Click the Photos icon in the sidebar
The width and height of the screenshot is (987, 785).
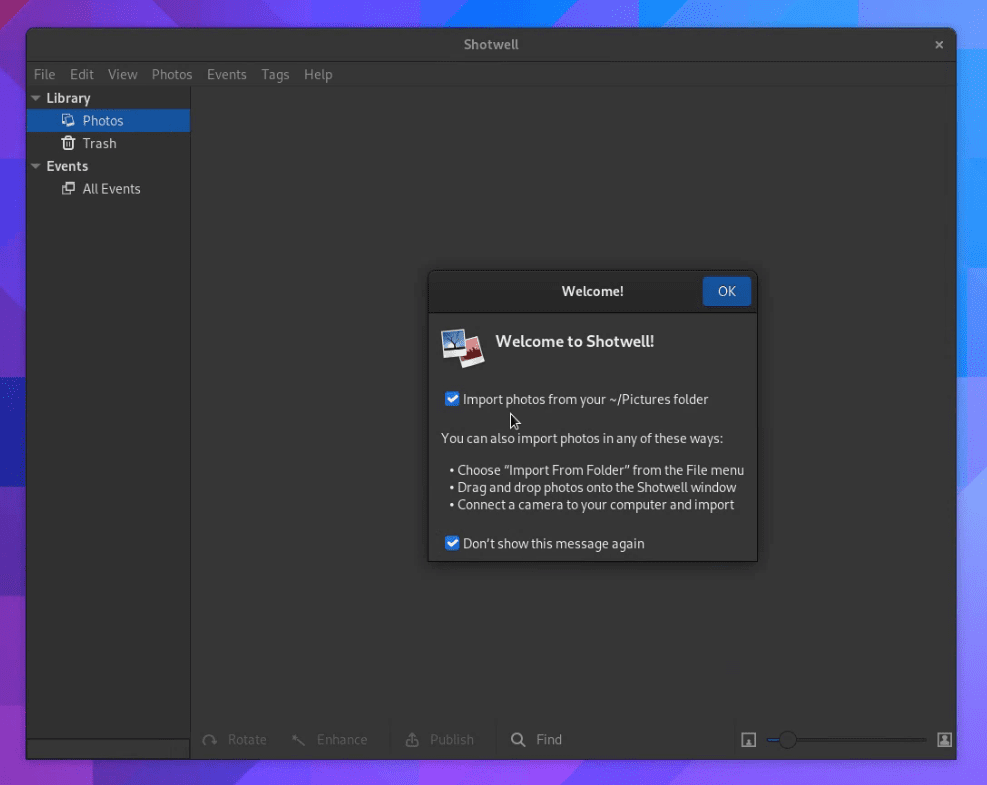tap(69, 120)
